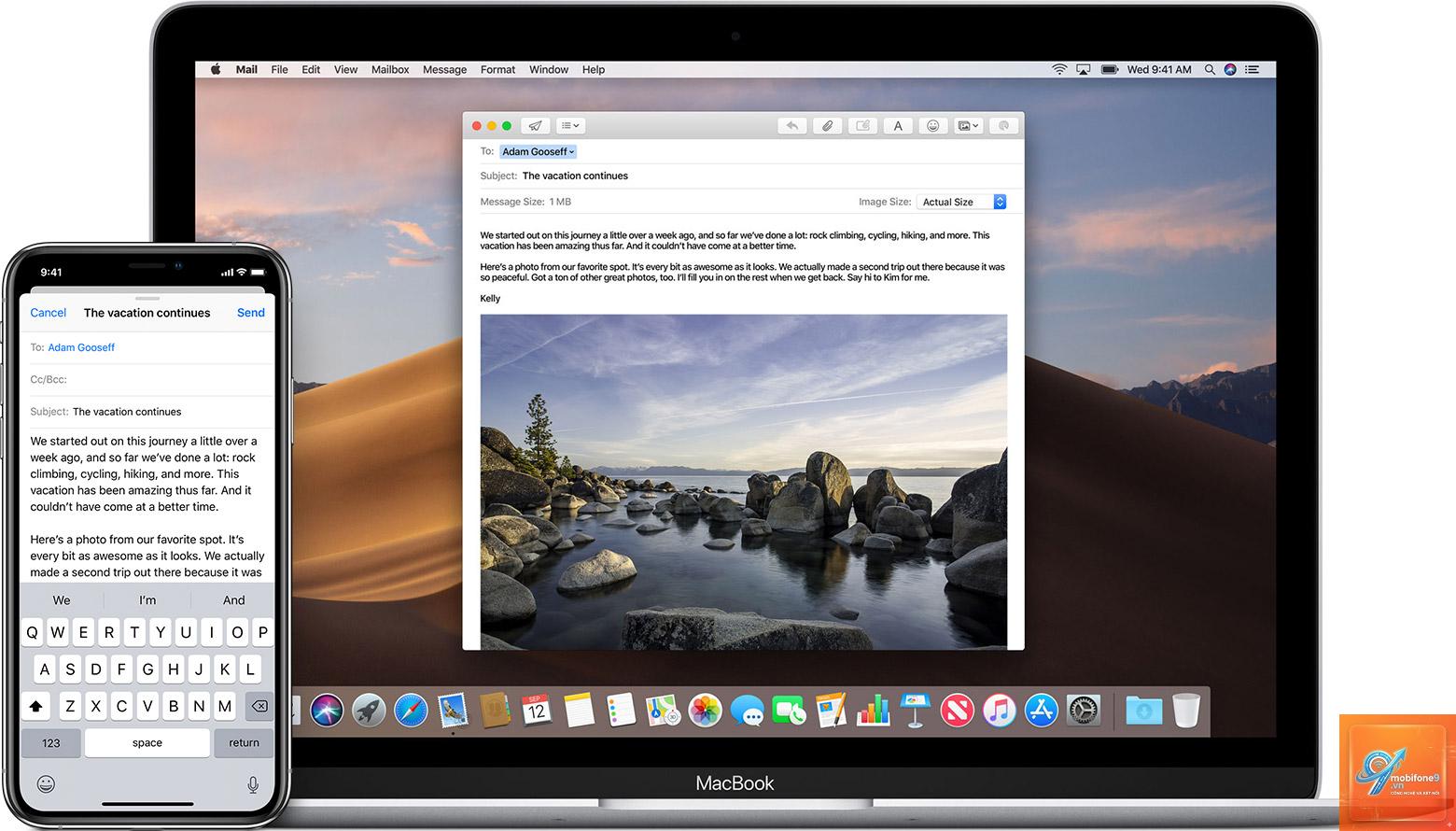Click the Siri icon in the menu bar
This screenshot has height=831, width=1456.
[1230, 69]
